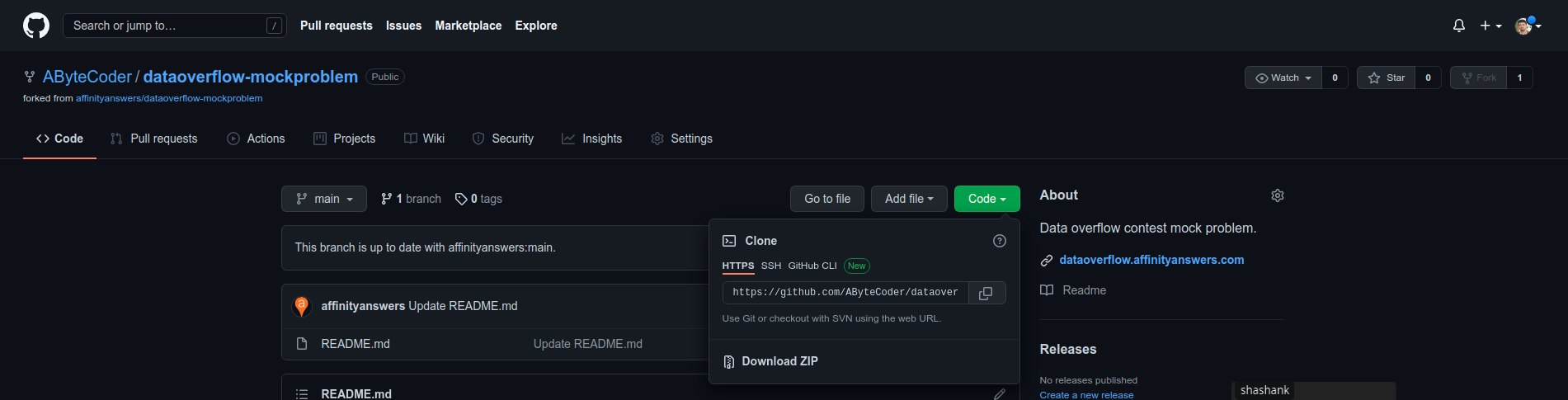Viewport: 1568px width, 400px height.
Task: Switch to the Projects tab
Action: (345, 139)
